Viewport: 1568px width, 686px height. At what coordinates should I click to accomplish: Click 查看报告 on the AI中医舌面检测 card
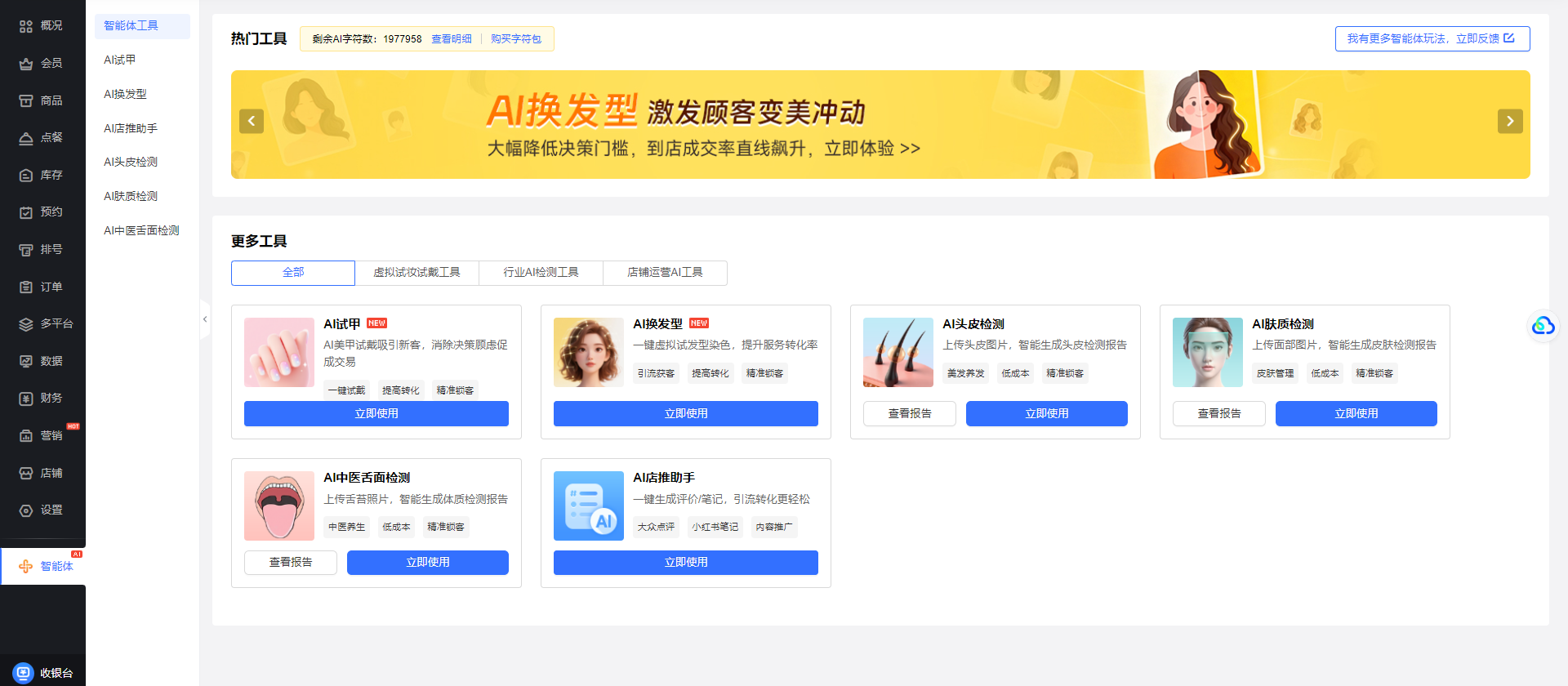click(x=291, y=563)
